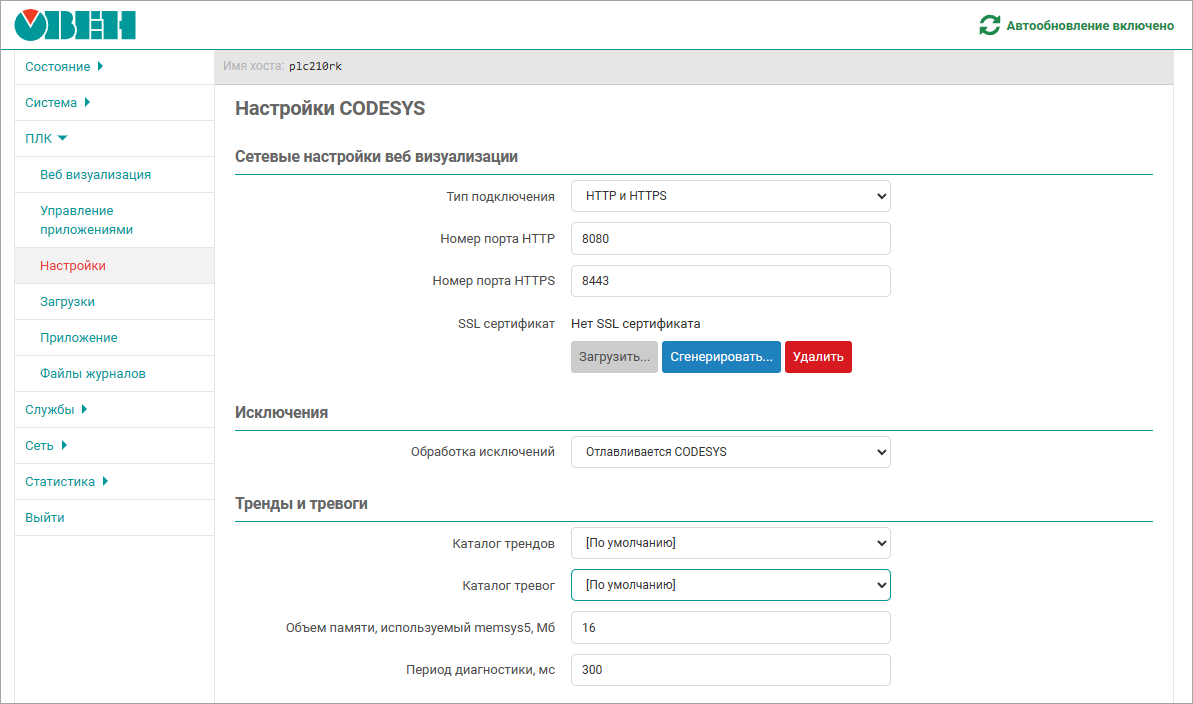Open the Веб визуализация page
The width and height of the screenshot is (1193, 704).
[95, 175]
